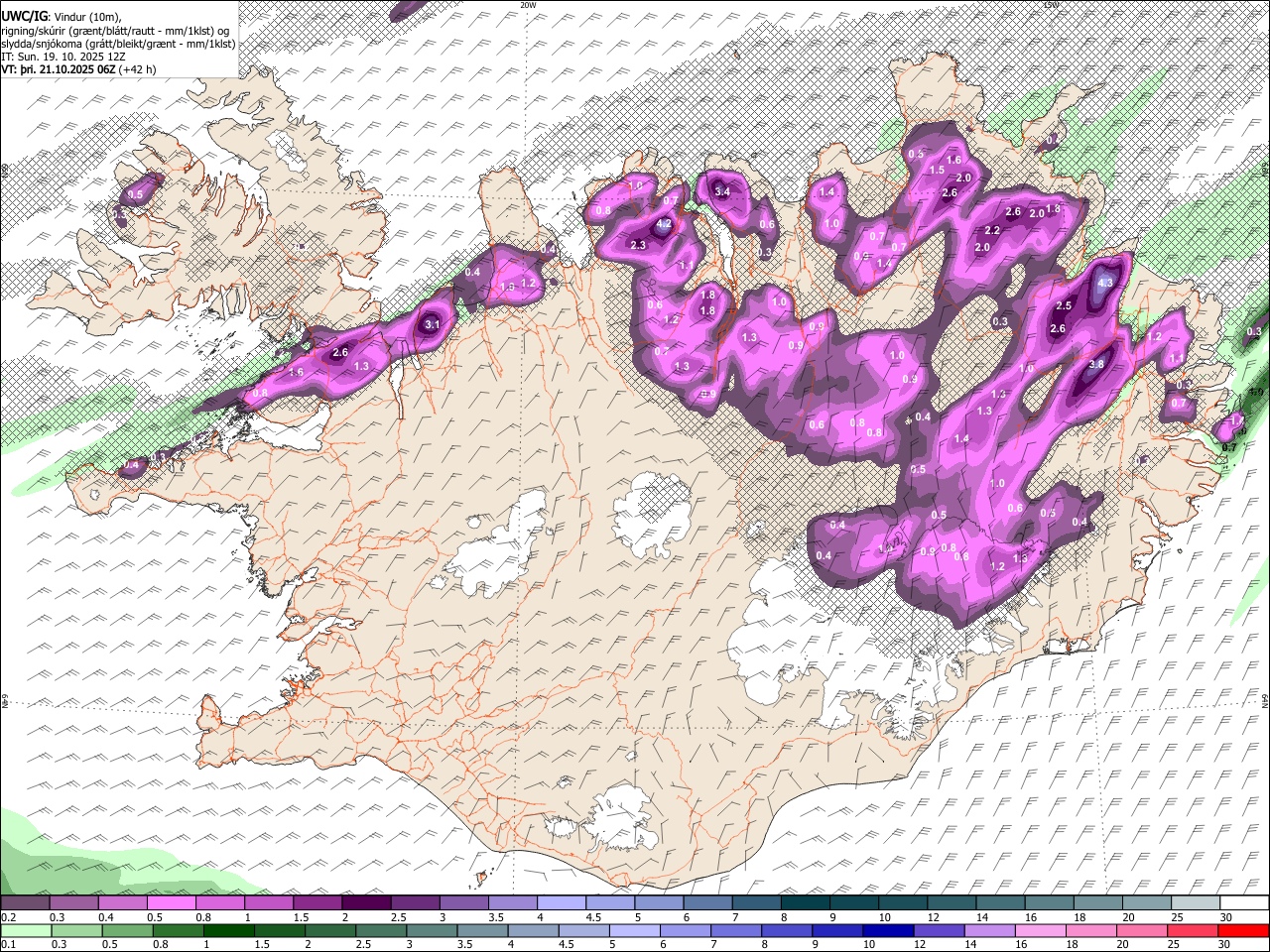Click the initial time 'IT: Sun. 19. 10. 2025 12Z'

click(x=63, y=58)
